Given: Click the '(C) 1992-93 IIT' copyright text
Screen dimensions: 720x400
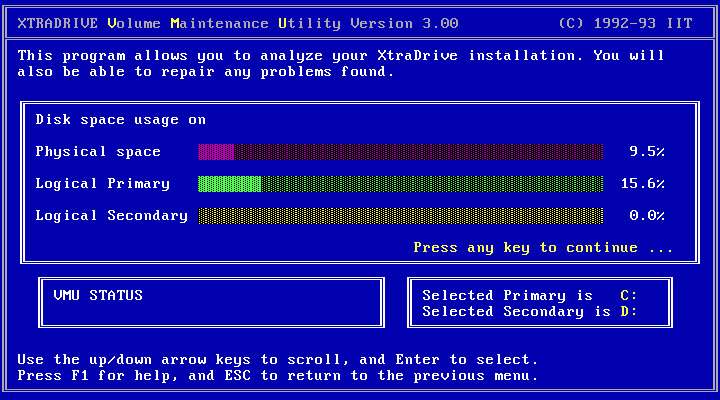Looking at the screenshot, I should click(x=625, y=23).
